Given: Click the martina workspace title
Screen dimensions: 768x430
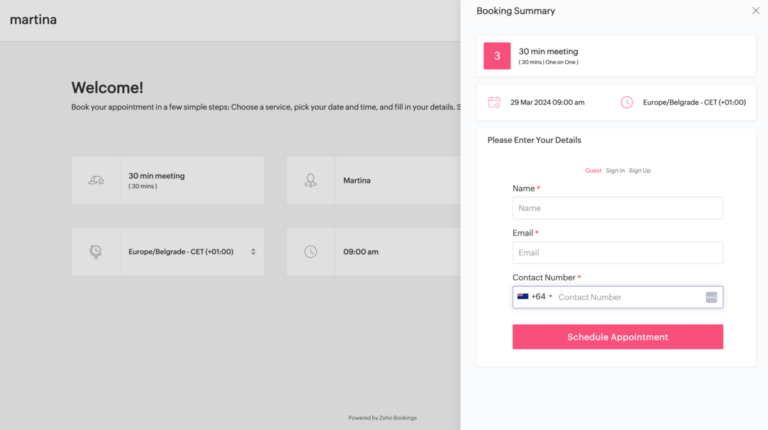Looking at the screenshot, I should [33, 19].
